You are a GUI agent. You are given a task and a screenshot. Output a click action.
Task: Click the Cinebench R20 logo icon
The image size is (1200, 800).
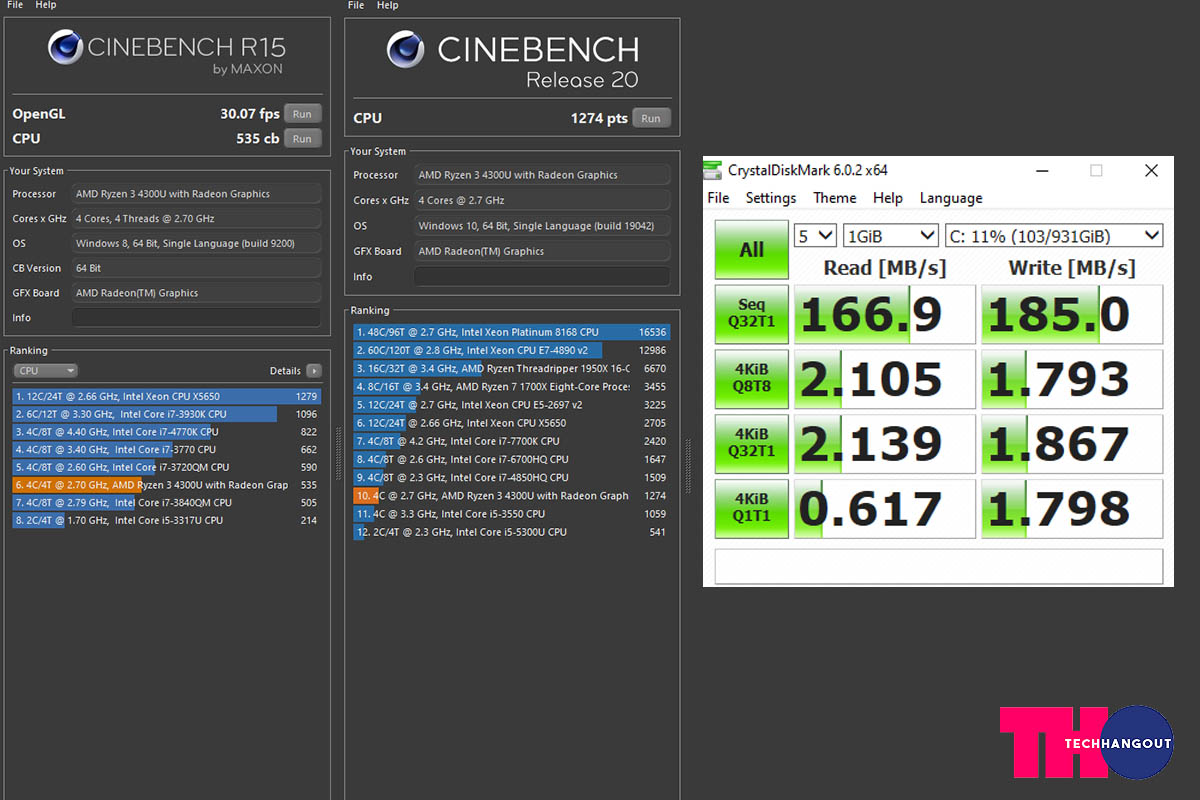pos(405,49)
